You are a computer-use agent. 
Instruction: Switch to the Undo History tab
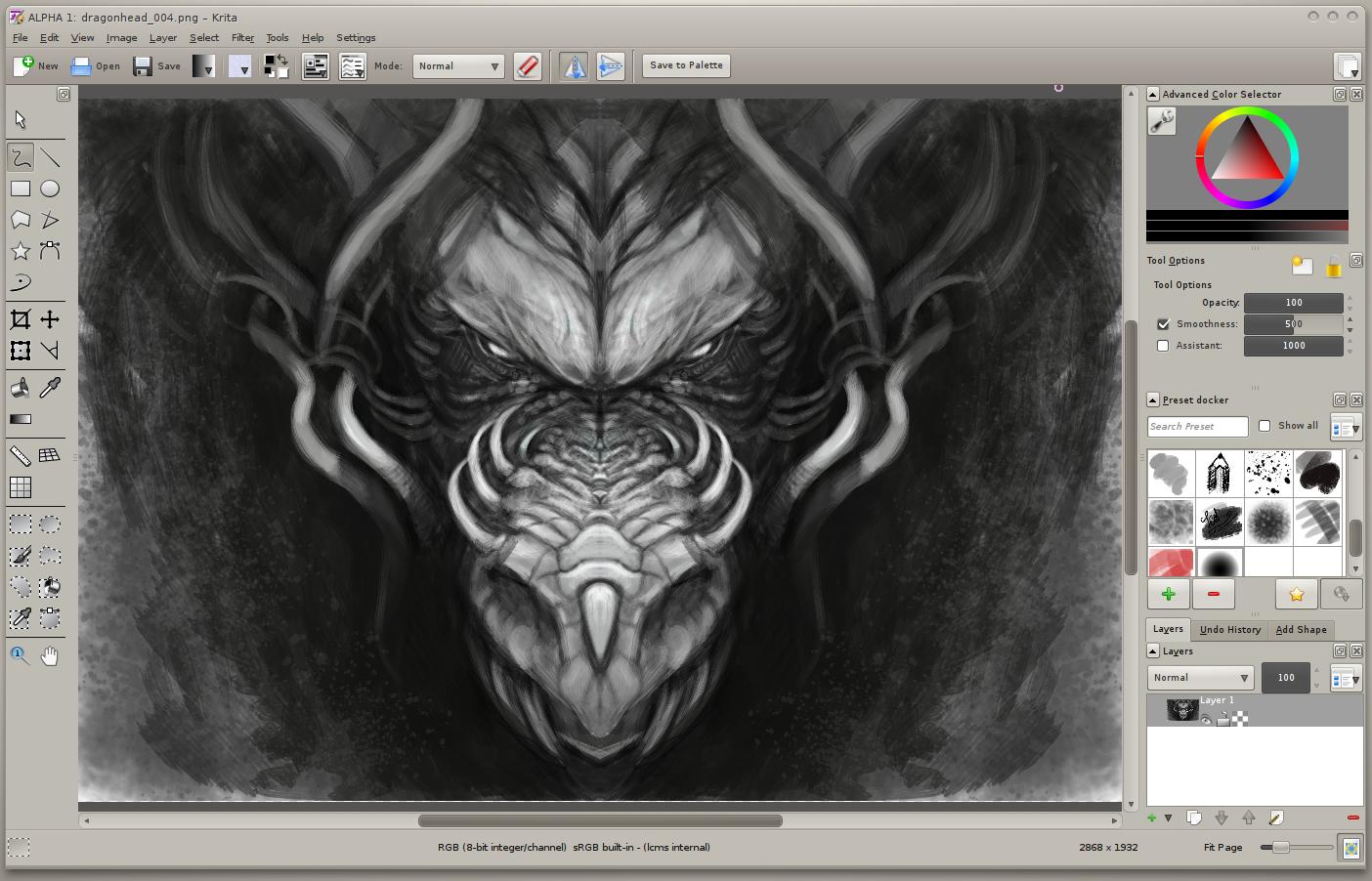pyautogui.click(x=1229, y=630)
